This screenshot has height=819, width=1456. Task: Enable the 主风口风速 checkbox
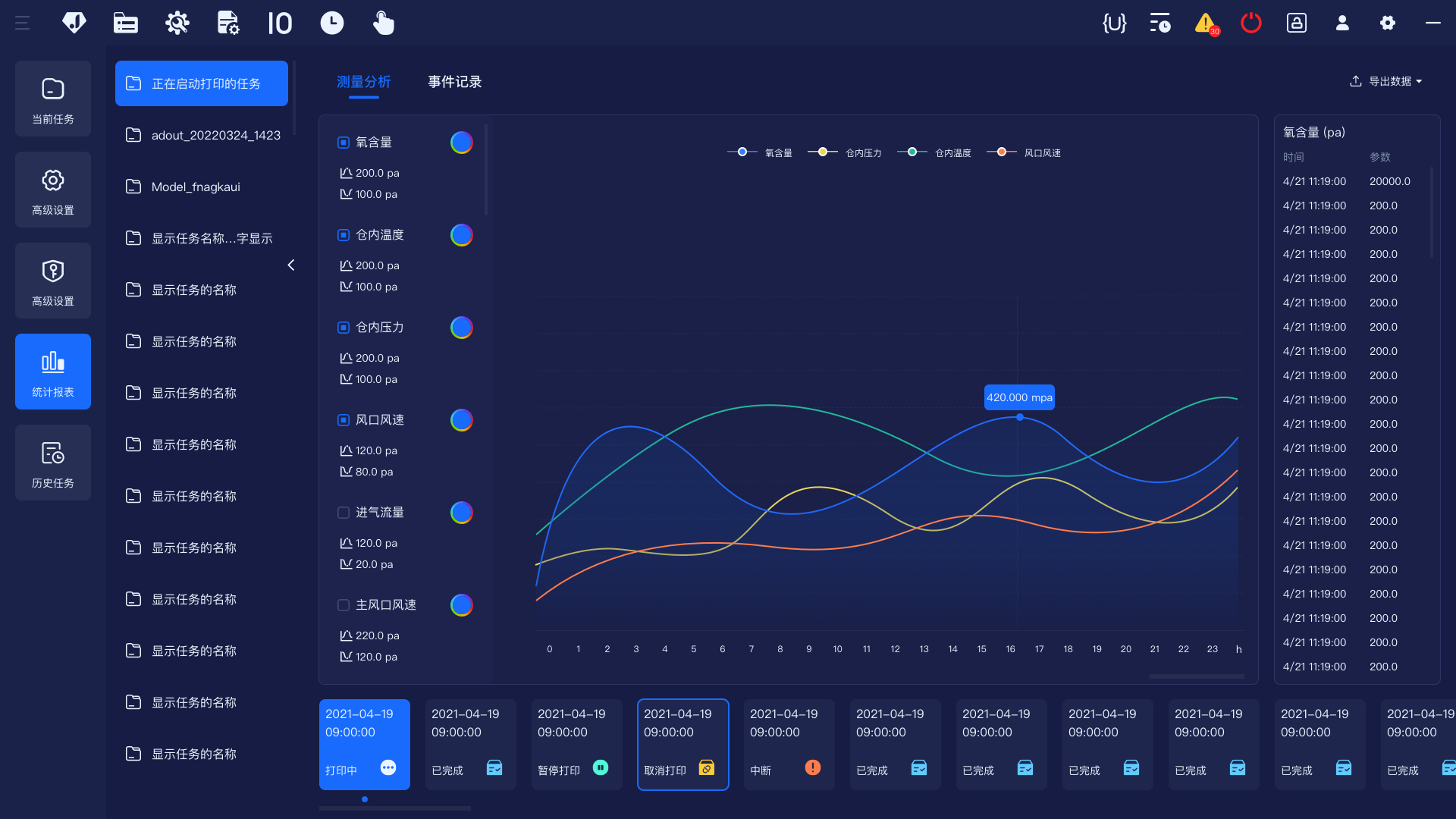(344, 605)
